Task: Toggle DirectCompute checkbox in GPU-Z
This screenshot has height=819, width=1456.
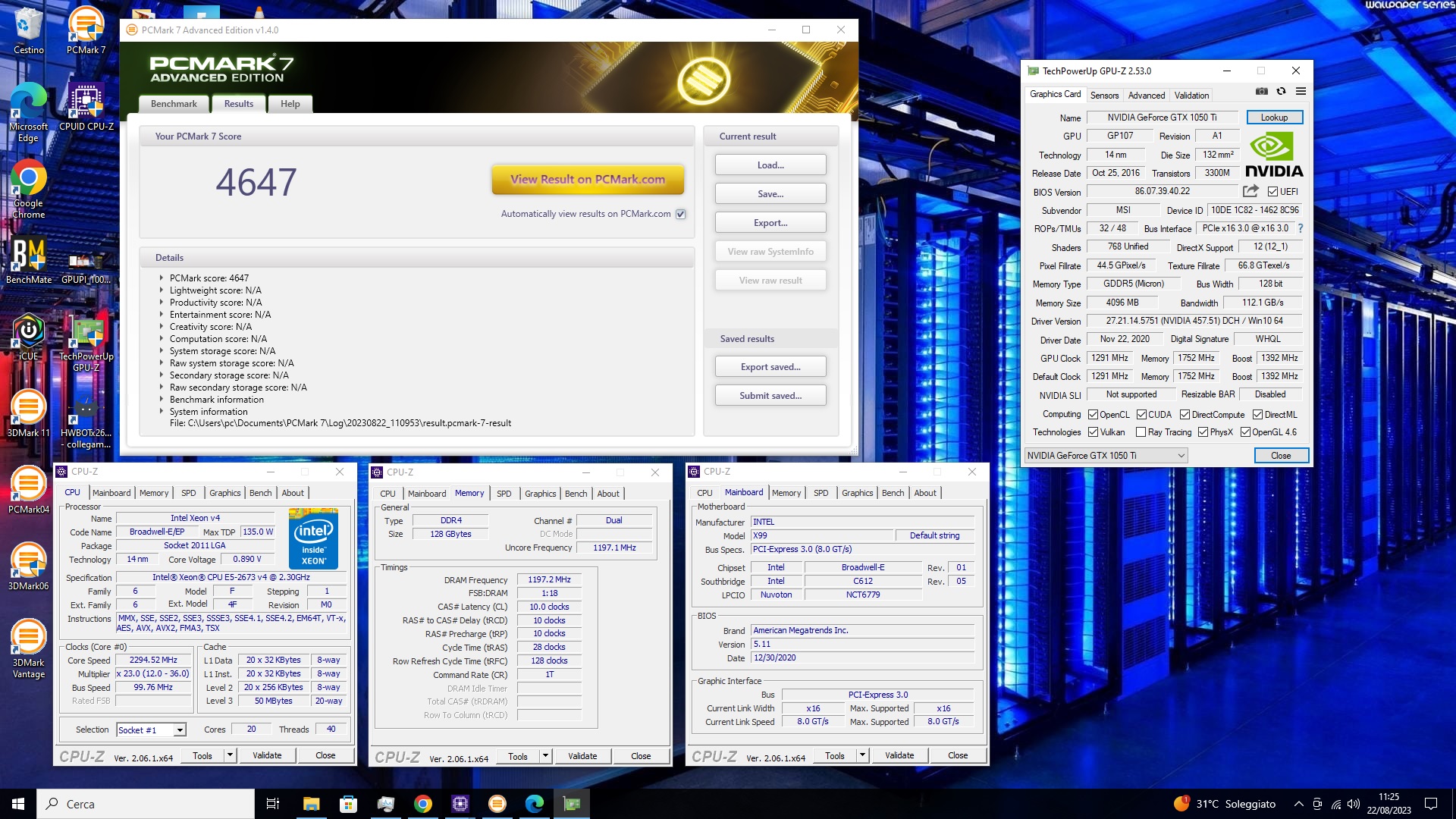Action: [1185, 415]
